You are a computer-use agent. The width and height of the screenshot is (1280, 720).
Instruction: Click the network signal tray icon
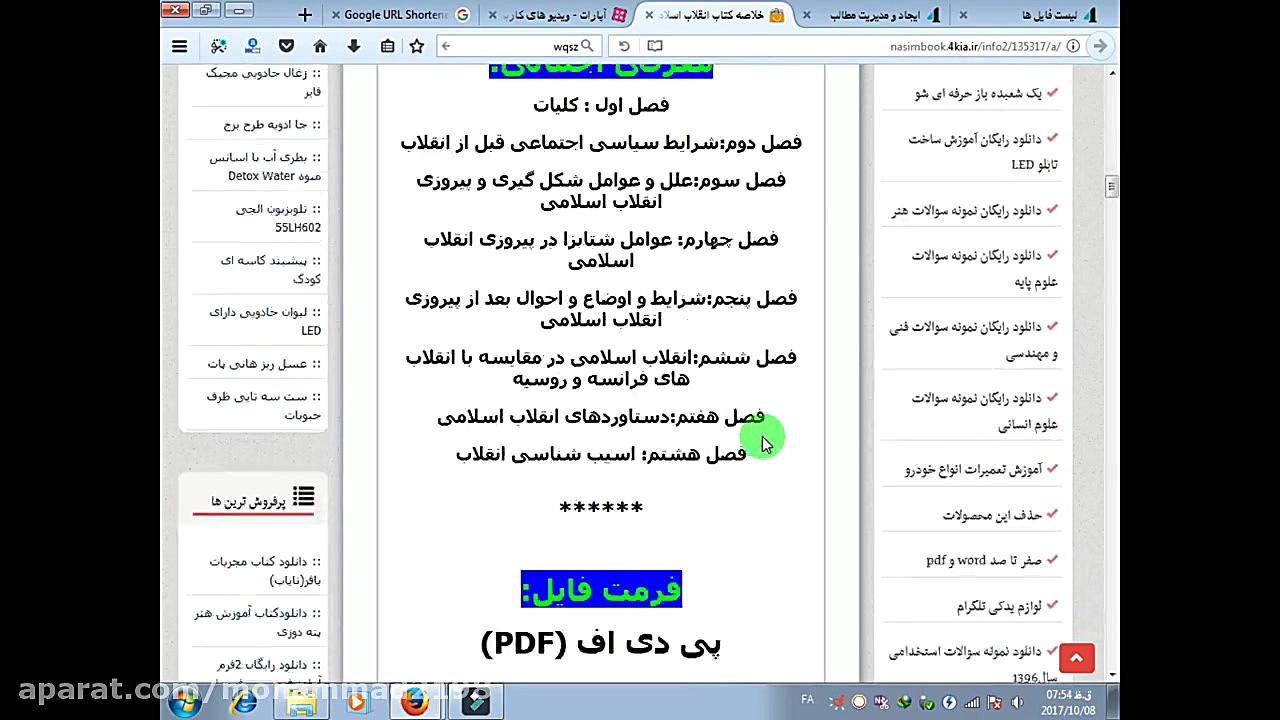pos(972,701)
